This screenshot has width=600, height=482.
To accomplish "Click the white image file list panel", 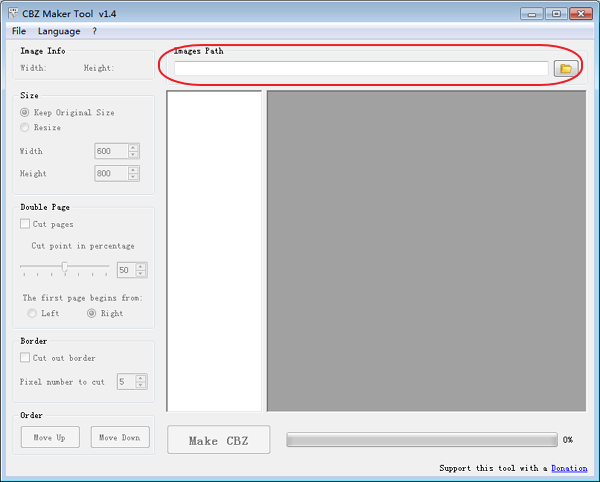I will (214, 251).
